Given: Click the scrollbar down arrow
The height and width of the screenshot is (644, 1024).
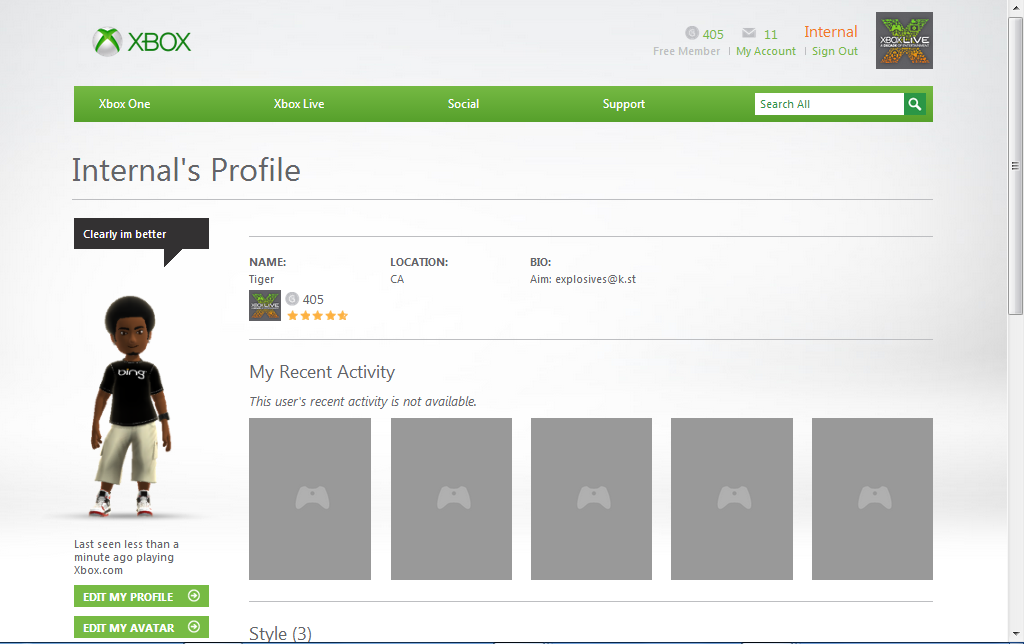Looking at the screenshot, I should (x=1015, y=634).
